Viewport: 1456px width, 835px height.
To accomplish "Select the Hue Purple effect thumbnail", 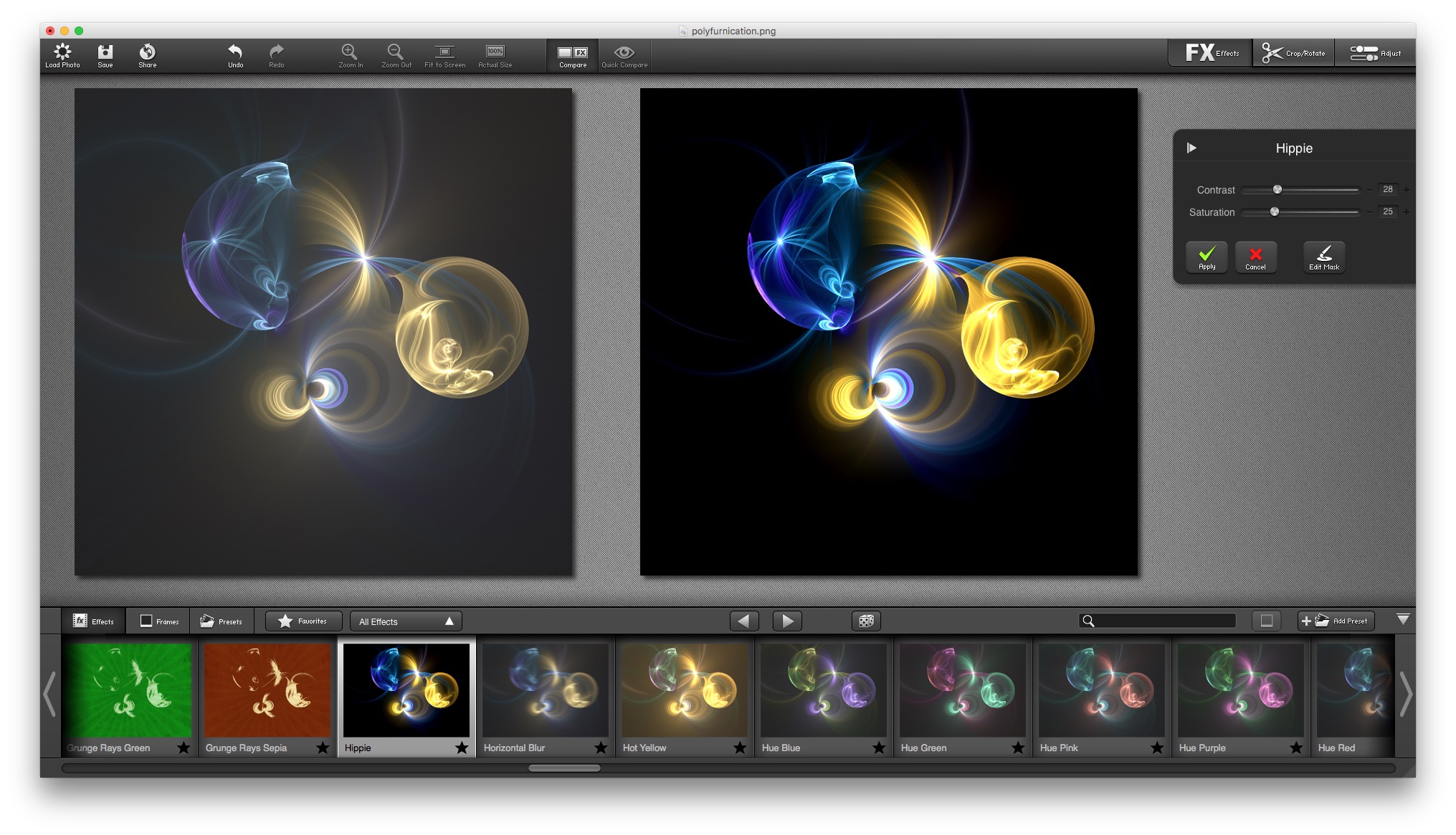I will pos(1241,690).
